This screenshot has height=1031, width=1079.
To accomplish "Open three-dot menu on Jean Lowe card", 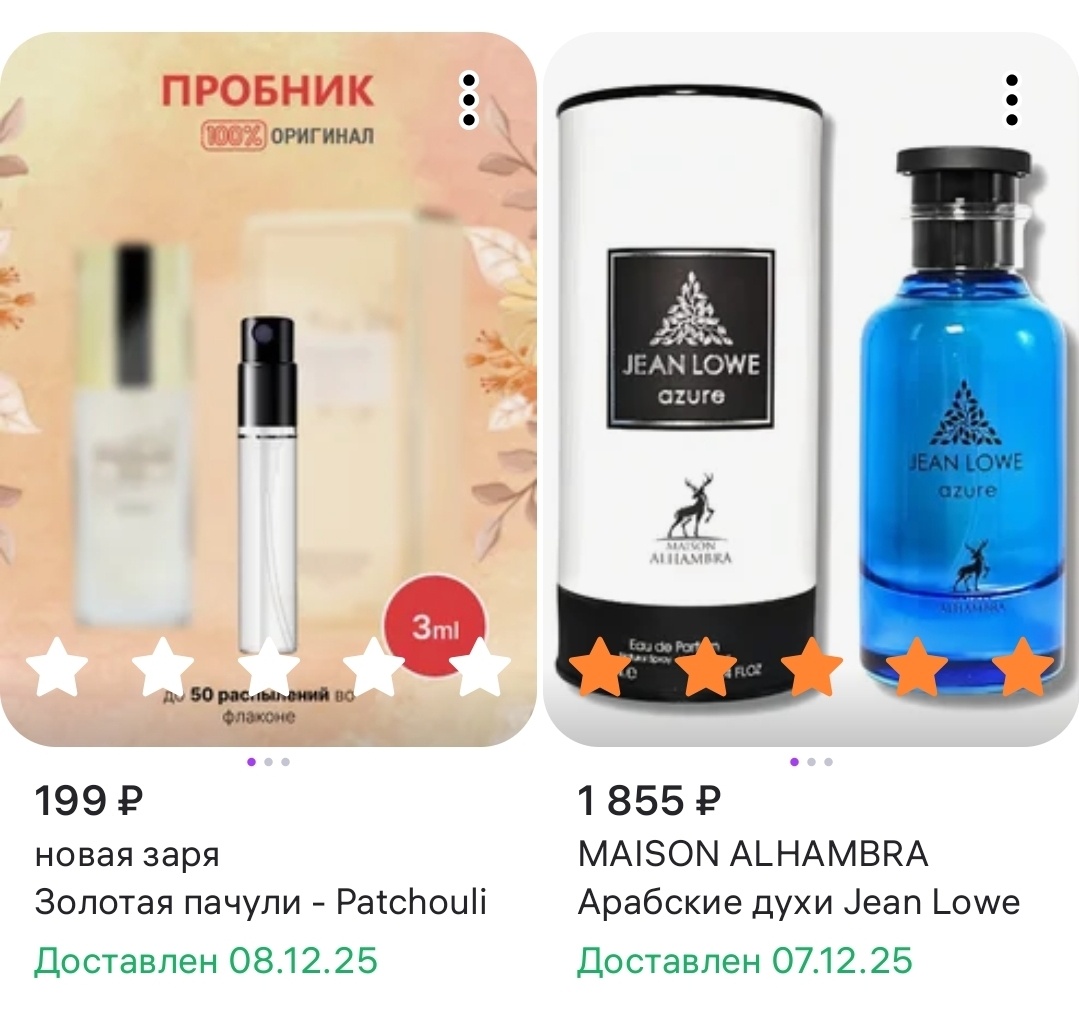I will tap(1012, 100).
